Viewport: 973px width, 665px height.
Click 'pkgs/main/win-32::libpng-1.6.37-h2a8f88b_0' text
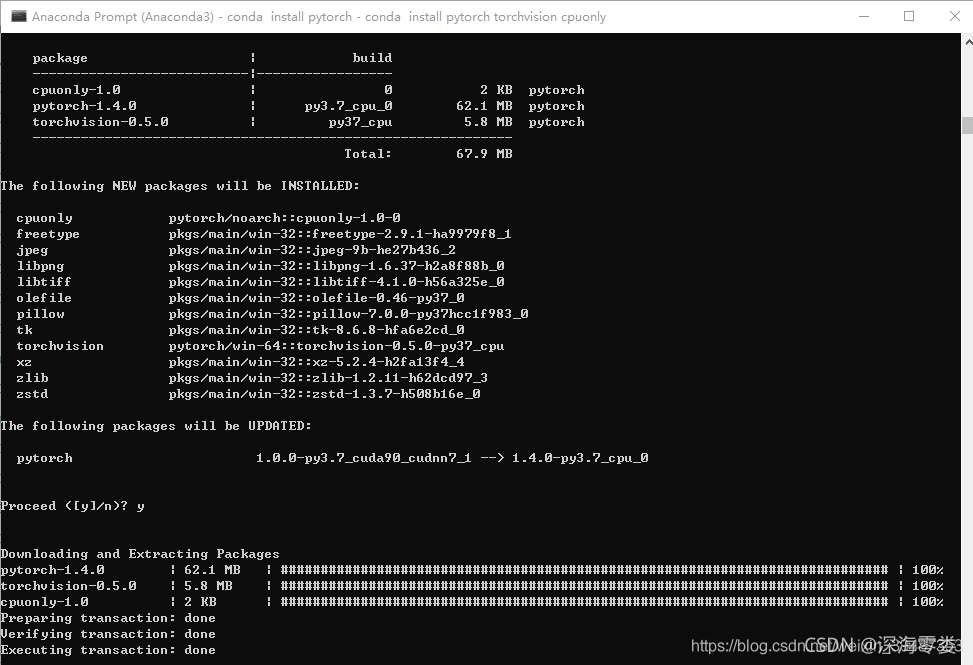click(336, 266)
